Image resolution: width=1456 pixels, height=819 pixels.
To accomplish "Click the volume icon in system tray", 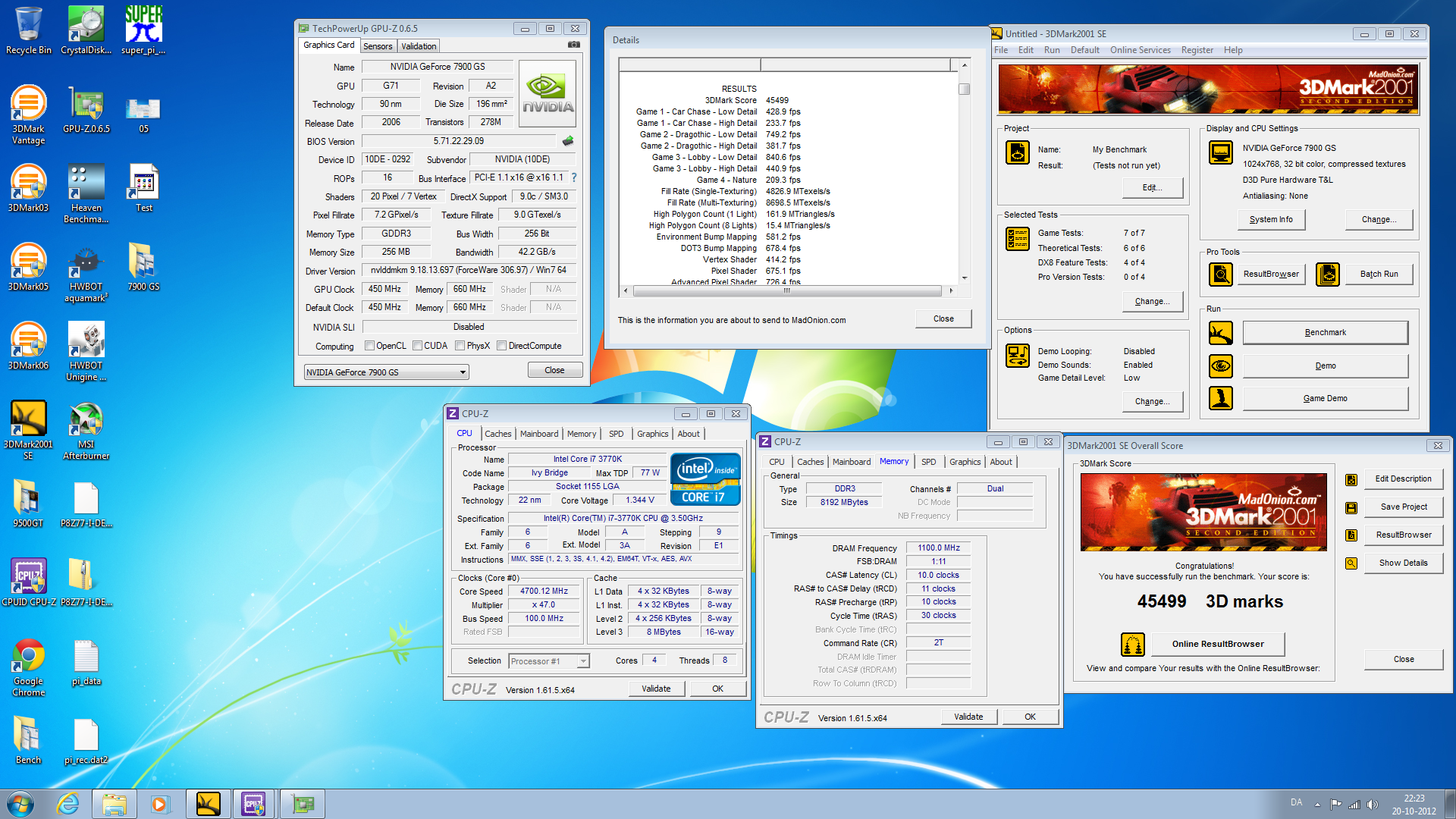I will [1372, 805].
